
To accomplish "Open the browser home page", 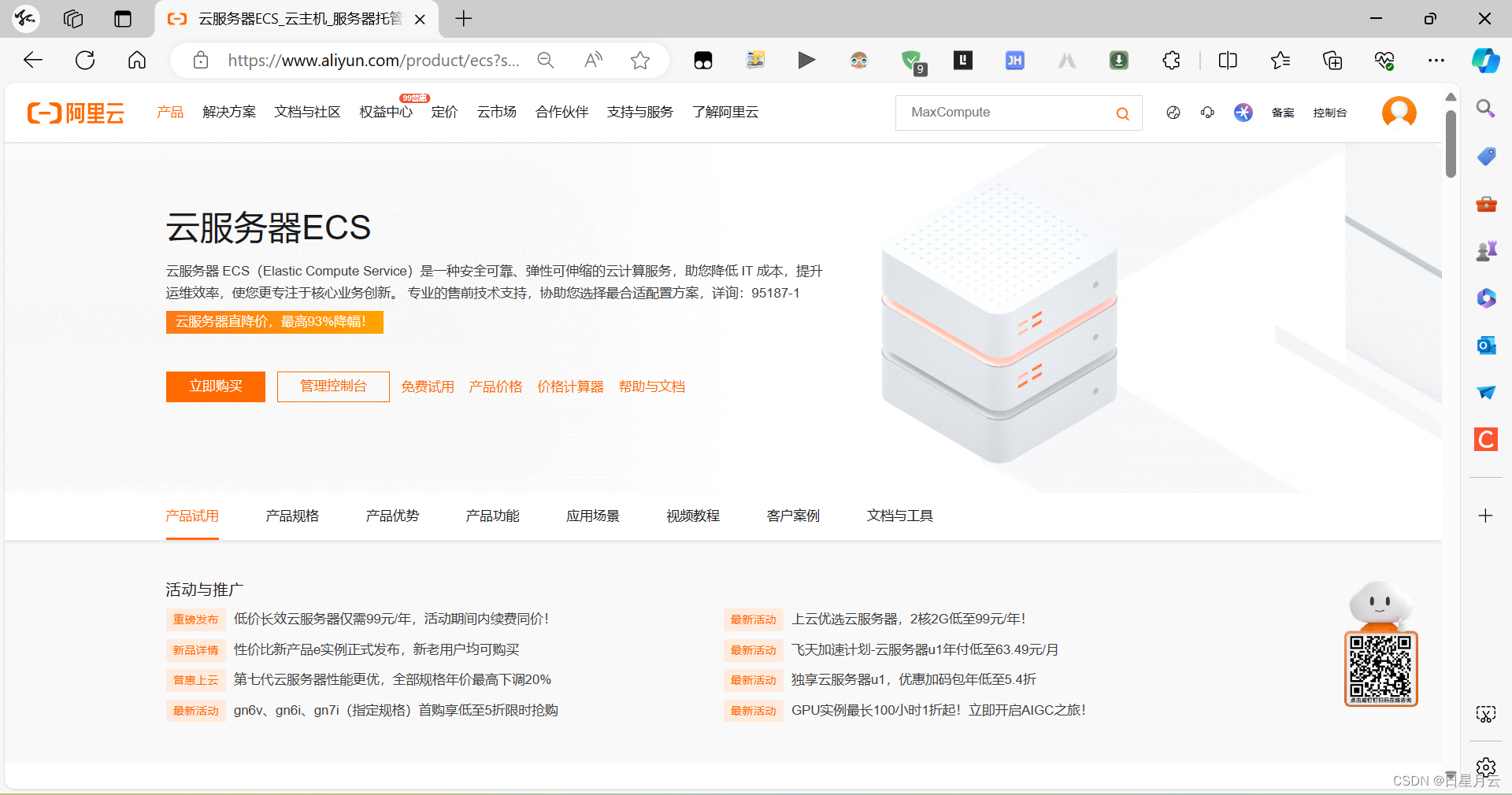I will click(137, 60).
